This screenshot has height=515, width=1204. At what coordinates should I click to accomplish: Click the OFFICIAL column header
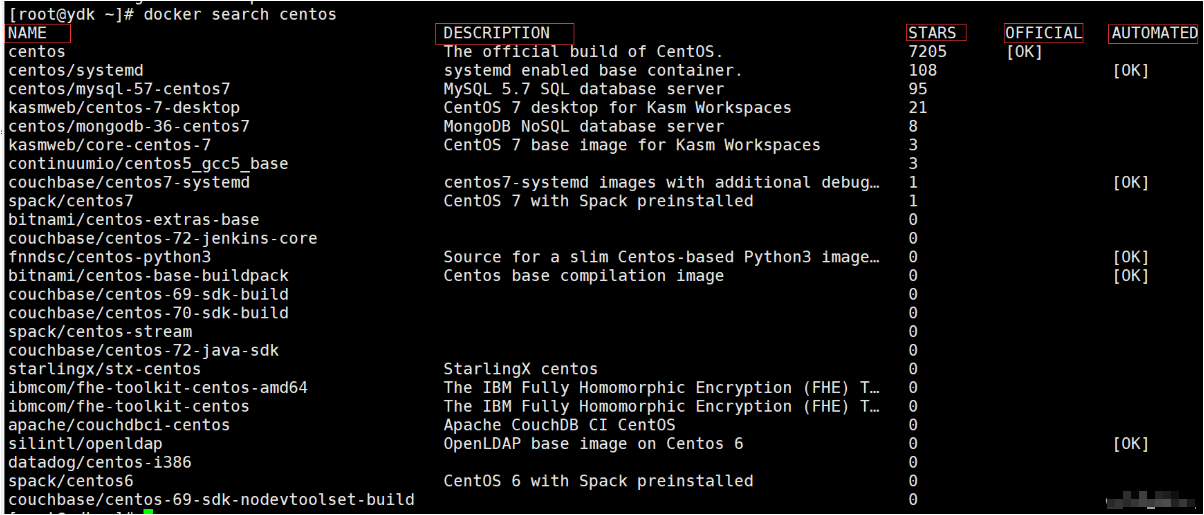coord(1044,33)
